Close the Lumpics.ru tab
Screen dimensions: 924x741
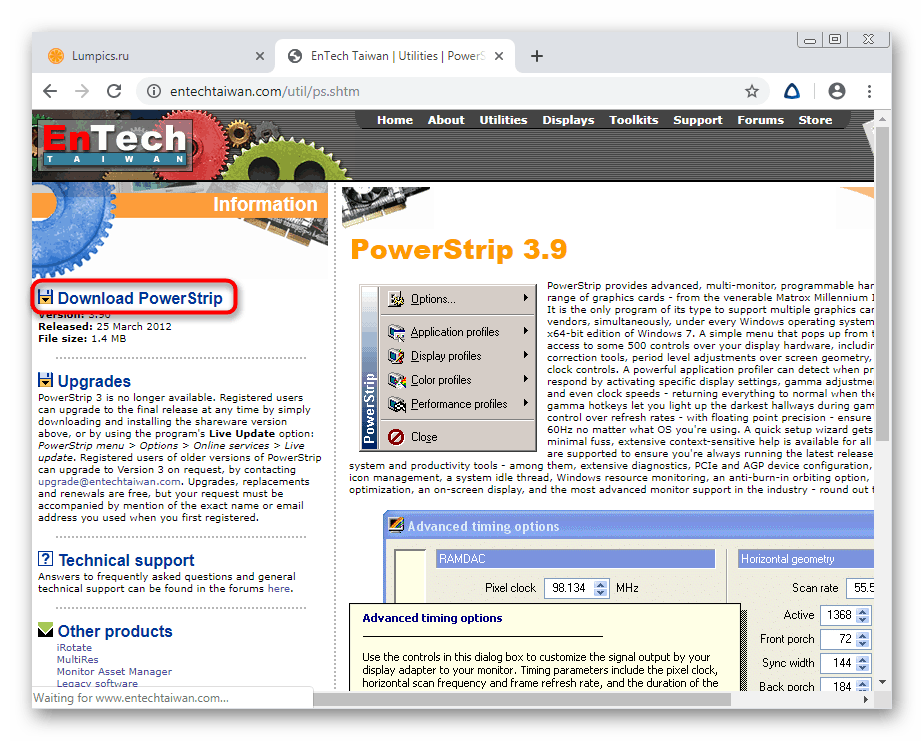coord(260,56)
